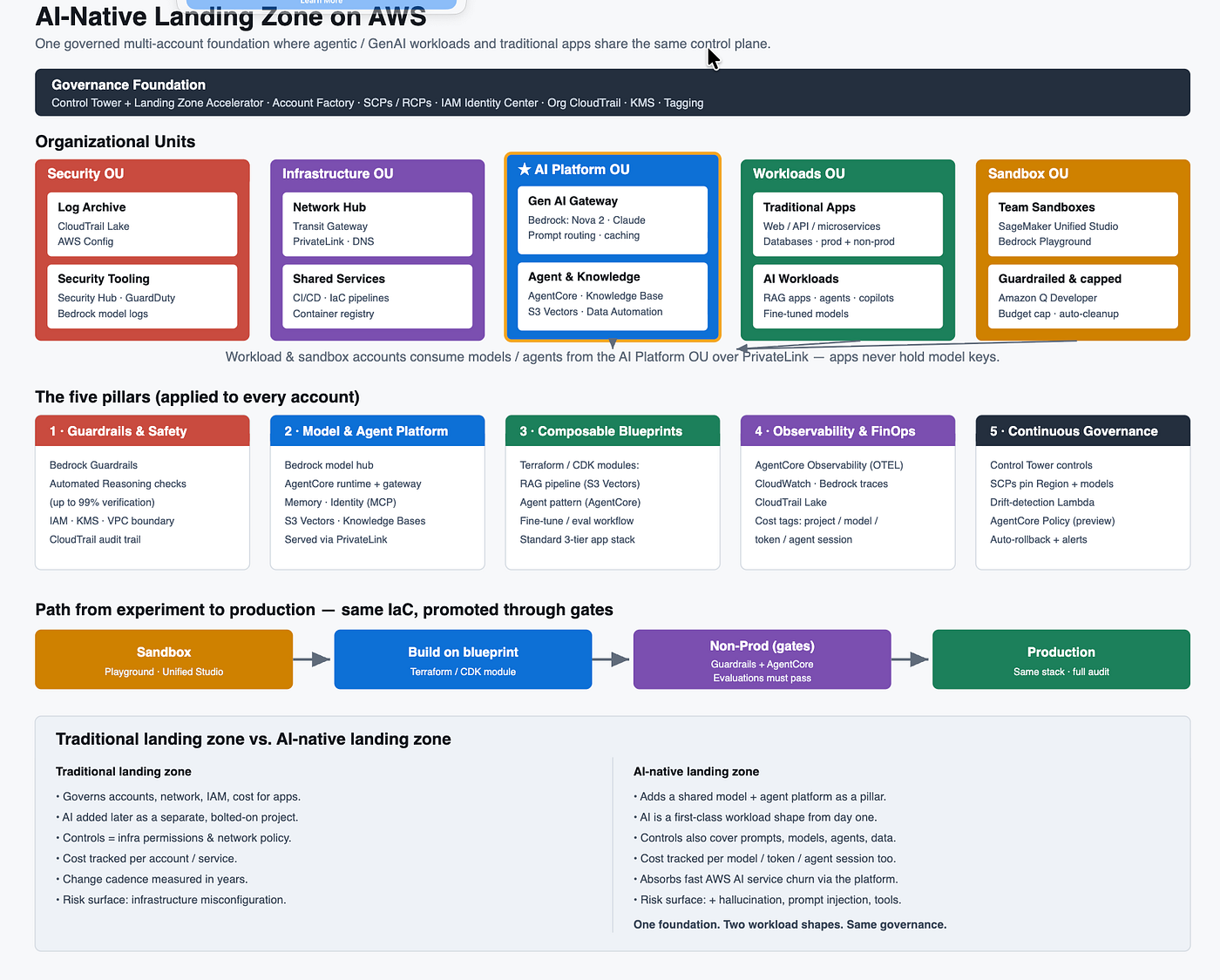Click the 'Workload & sandbox accounts consume models' caption
This screenshot has width=1220, height=980.
click(x=613, y=356)
